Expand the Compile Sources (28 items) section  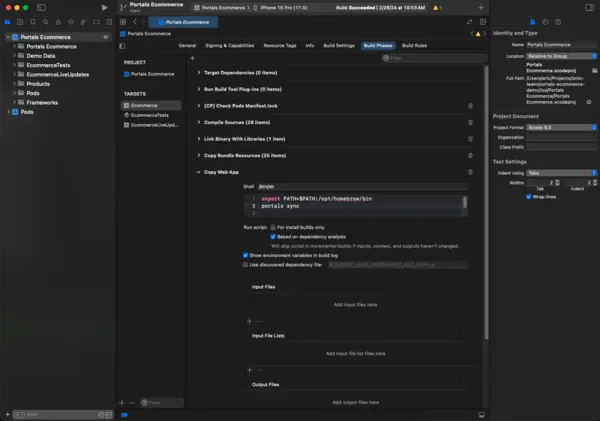click(197, 123)
